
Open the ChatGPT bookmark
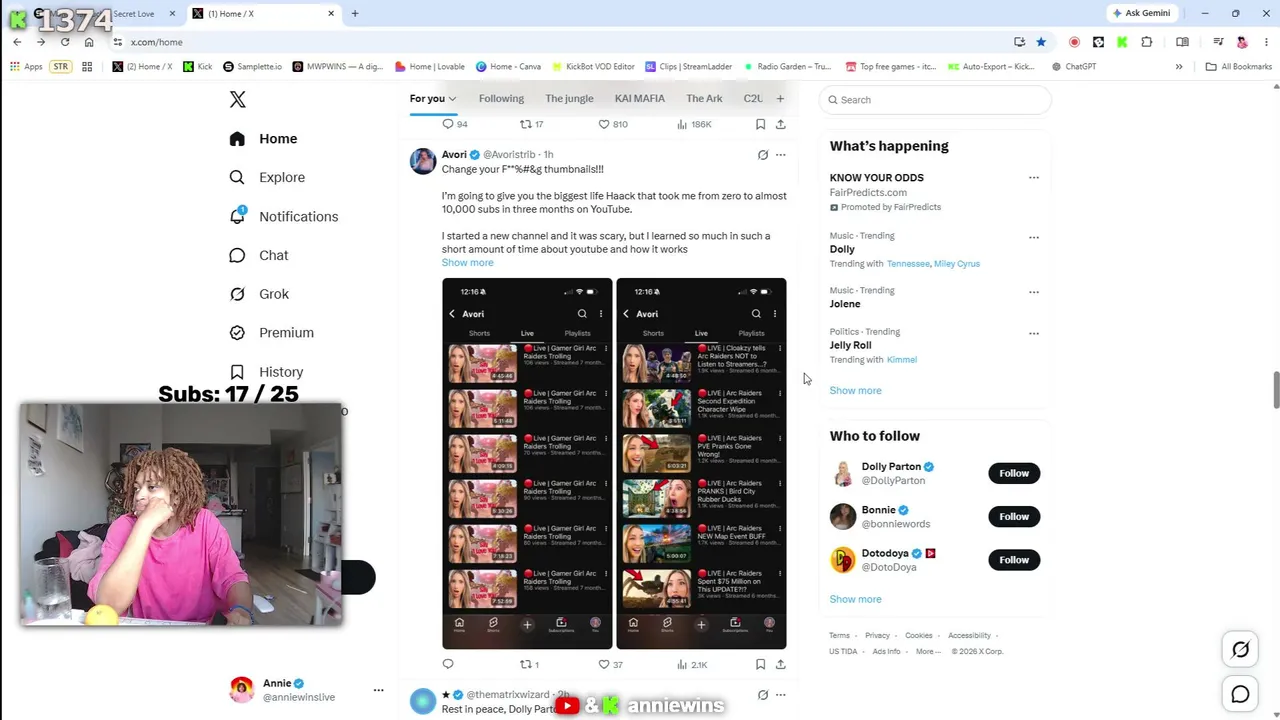1074,67
